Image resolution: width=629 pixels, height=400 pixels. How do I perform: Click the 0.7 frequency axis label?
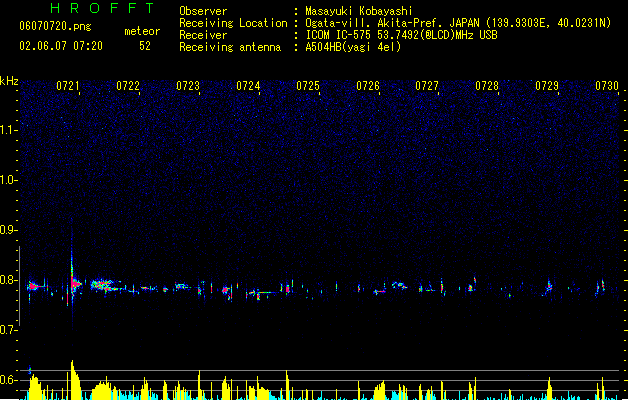coord(7,330)
